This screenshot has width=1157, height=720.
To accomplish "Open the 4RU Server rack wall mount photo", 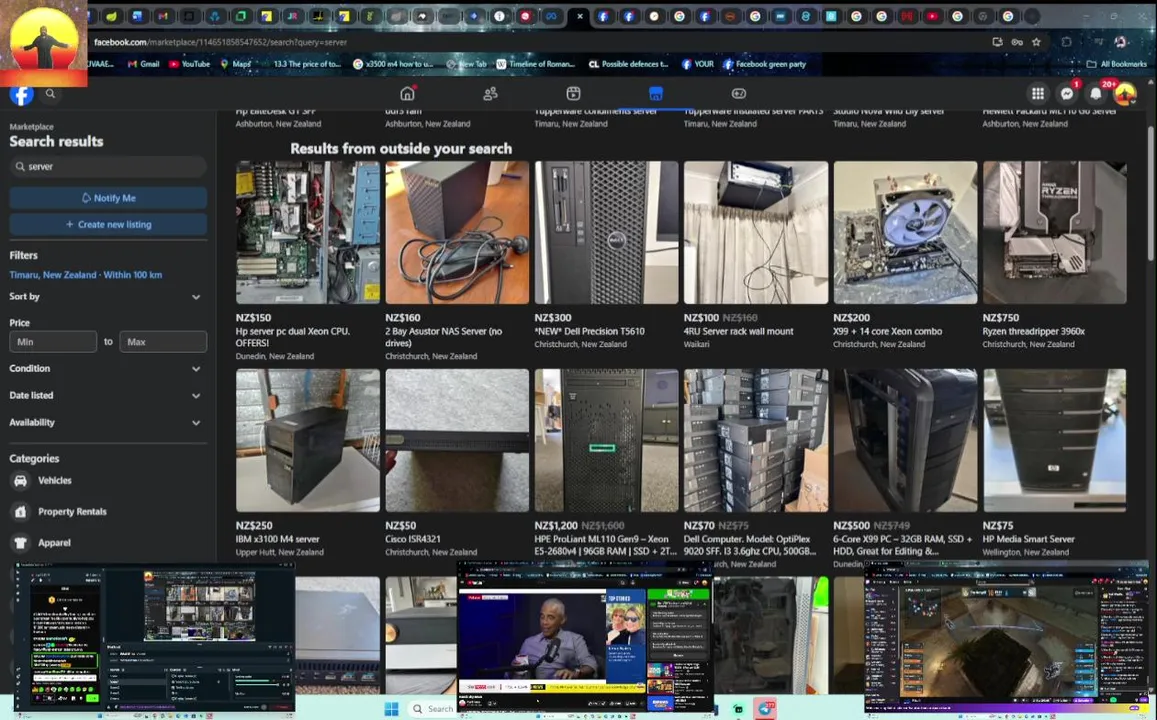I will [756, 232].
